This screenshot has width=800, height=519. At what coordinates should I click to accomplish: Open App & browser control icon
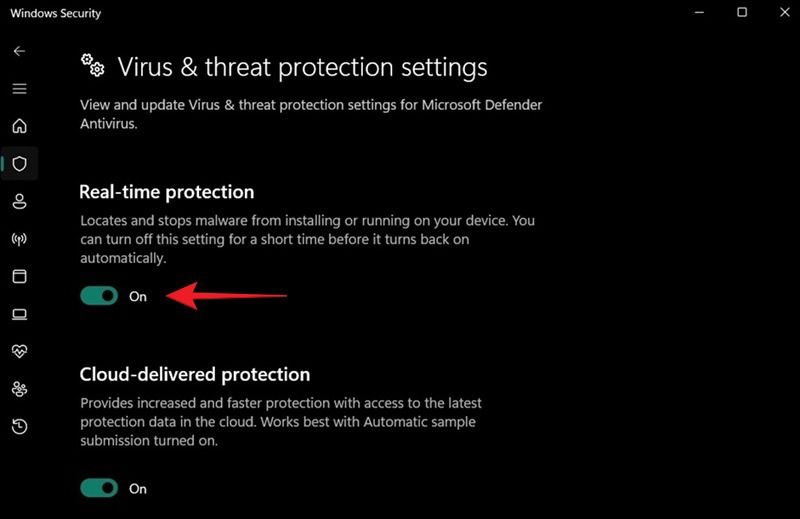pyautogui.click(x=19, y=276)
